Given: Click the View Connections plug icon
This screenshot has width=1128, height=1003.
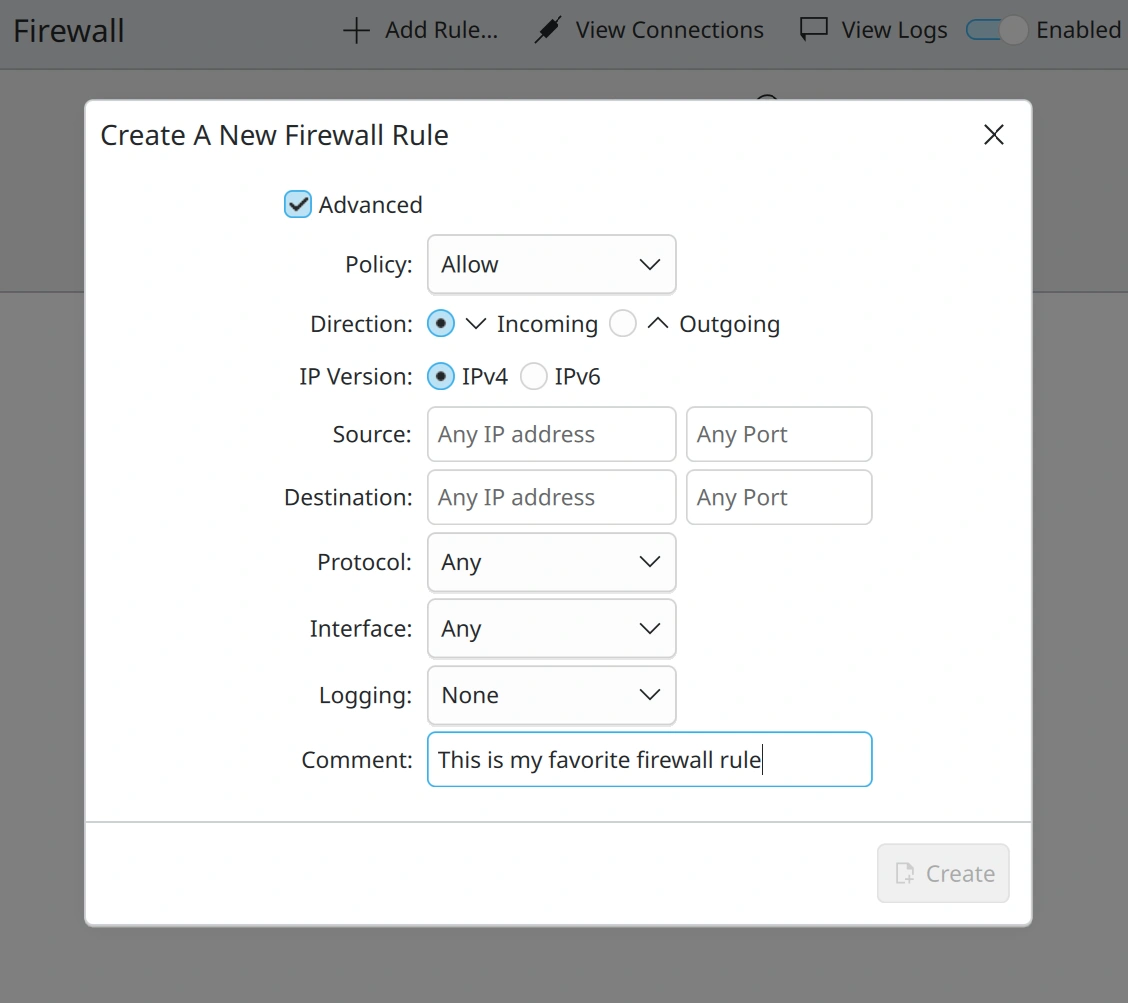Looking at the screenshot, I should (x=547, y=30).
